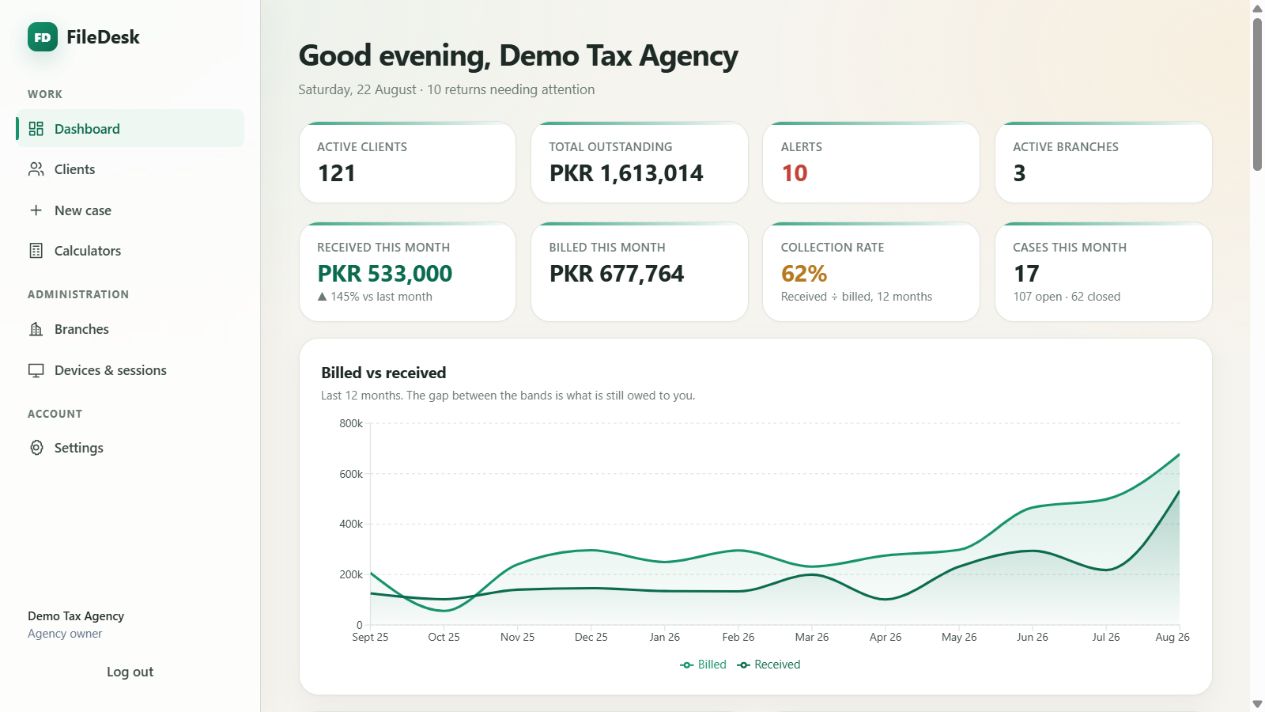Open the Active Clients card

point(407,162)
